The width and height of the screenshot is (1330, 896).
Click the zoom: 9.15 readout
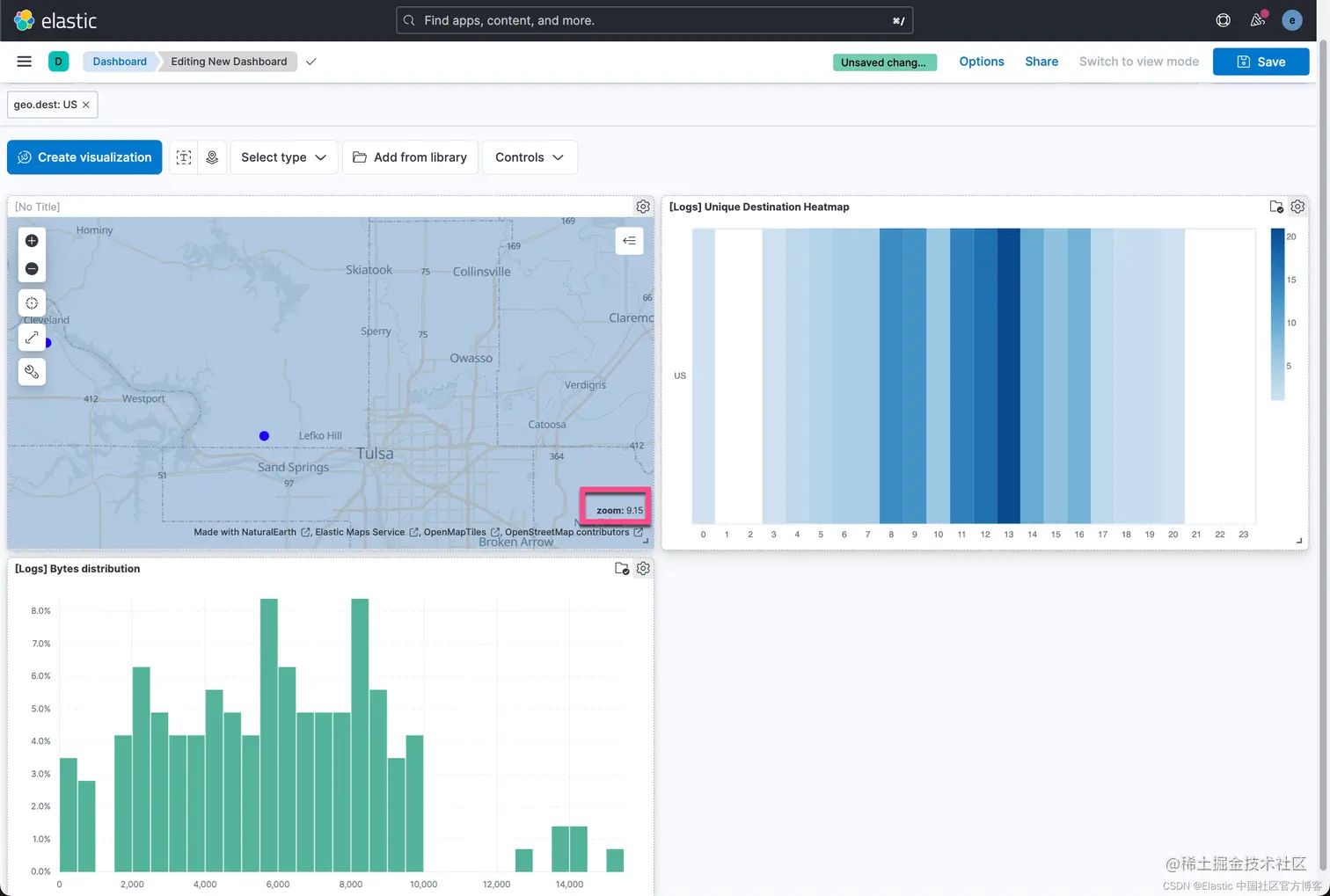[619, 510]
